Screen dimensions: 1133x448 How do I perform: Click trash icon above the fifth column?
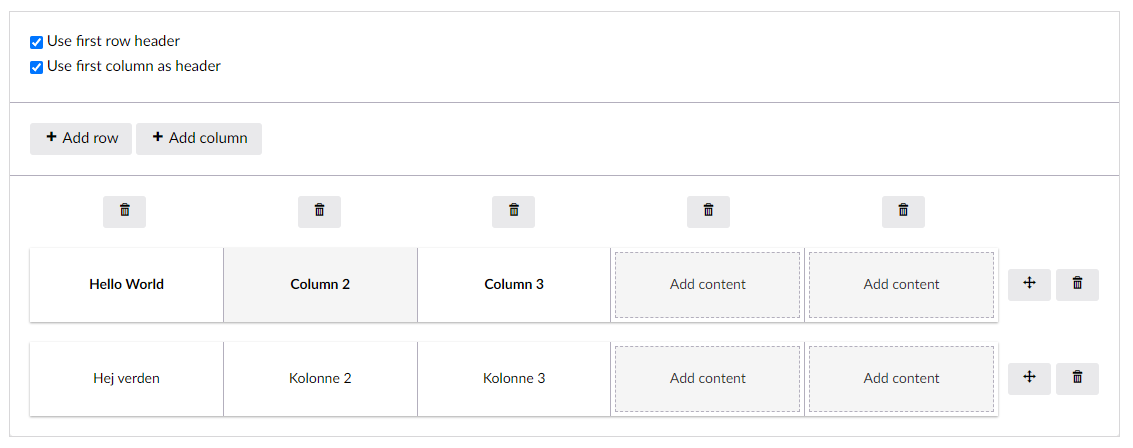tap(903, 212)
